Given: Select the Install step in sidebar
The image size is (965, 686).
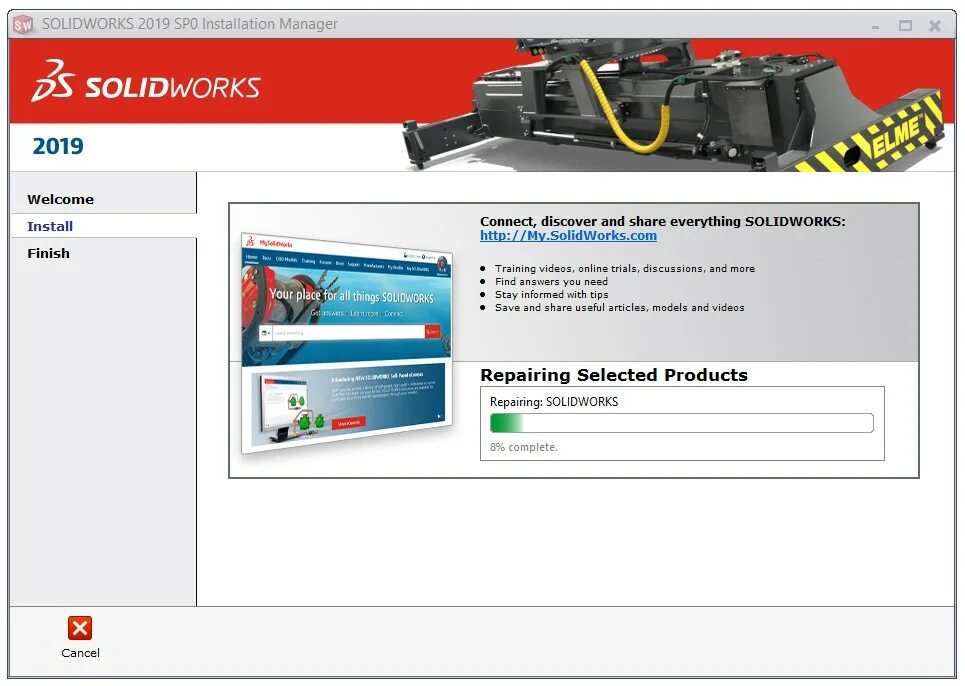Looking at the screenshot, I should (50, 226).
